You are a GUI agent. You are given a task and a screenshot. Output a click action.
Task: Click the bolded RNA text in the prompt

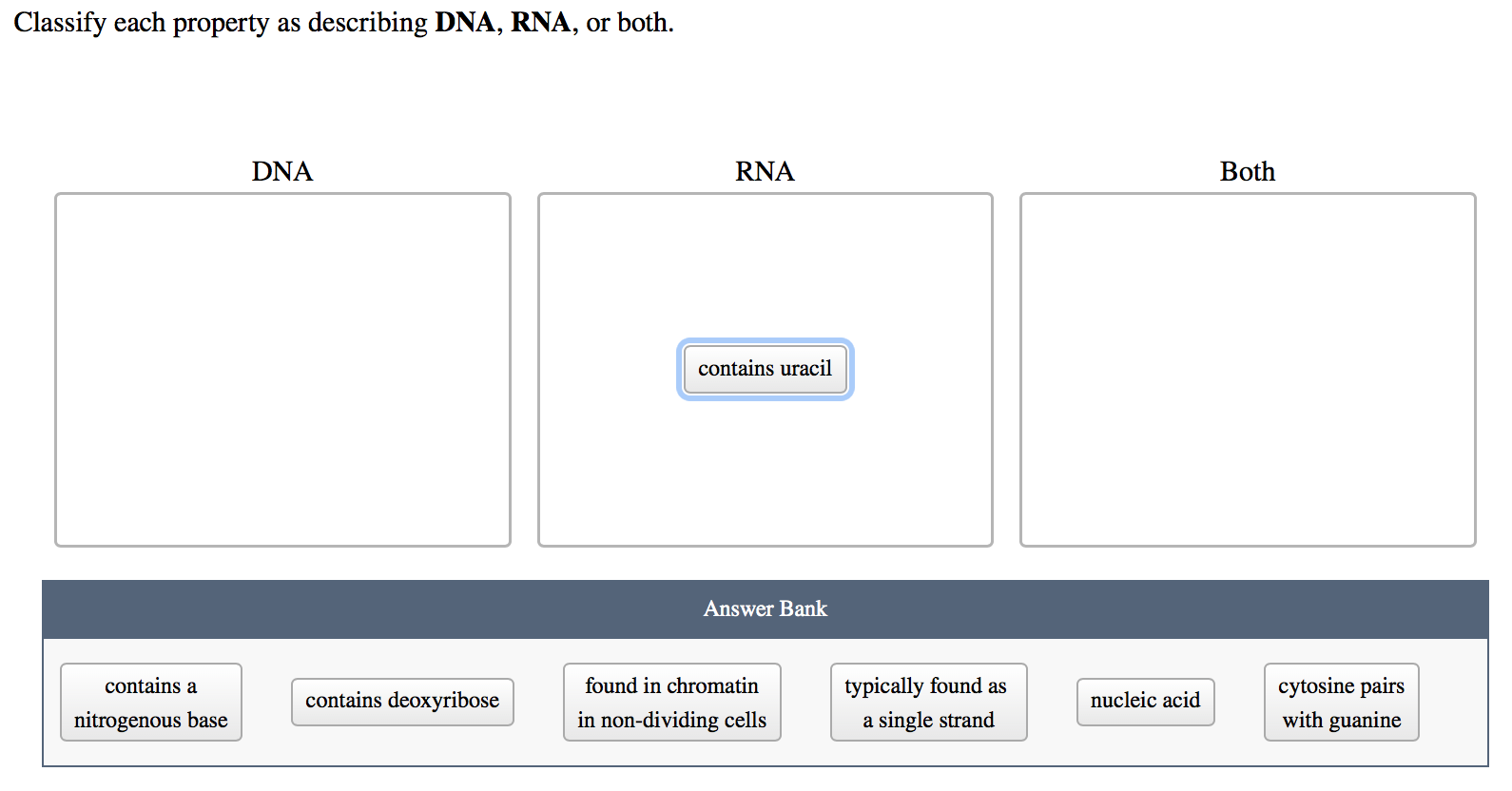[x=539, y=22]
